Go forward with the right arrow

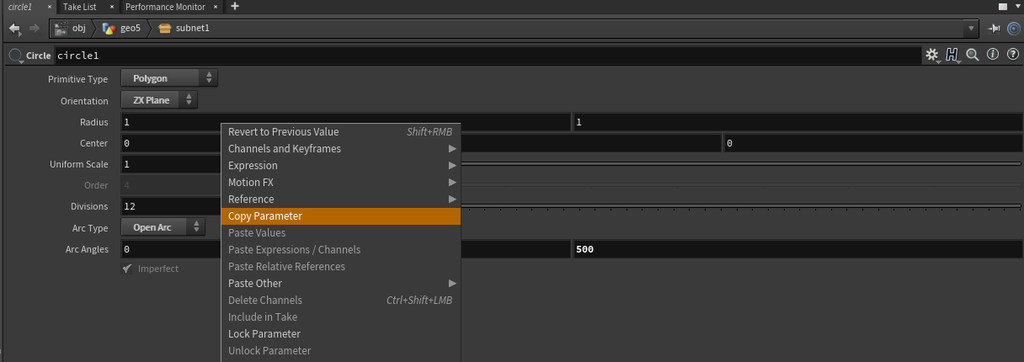(35, 29)
